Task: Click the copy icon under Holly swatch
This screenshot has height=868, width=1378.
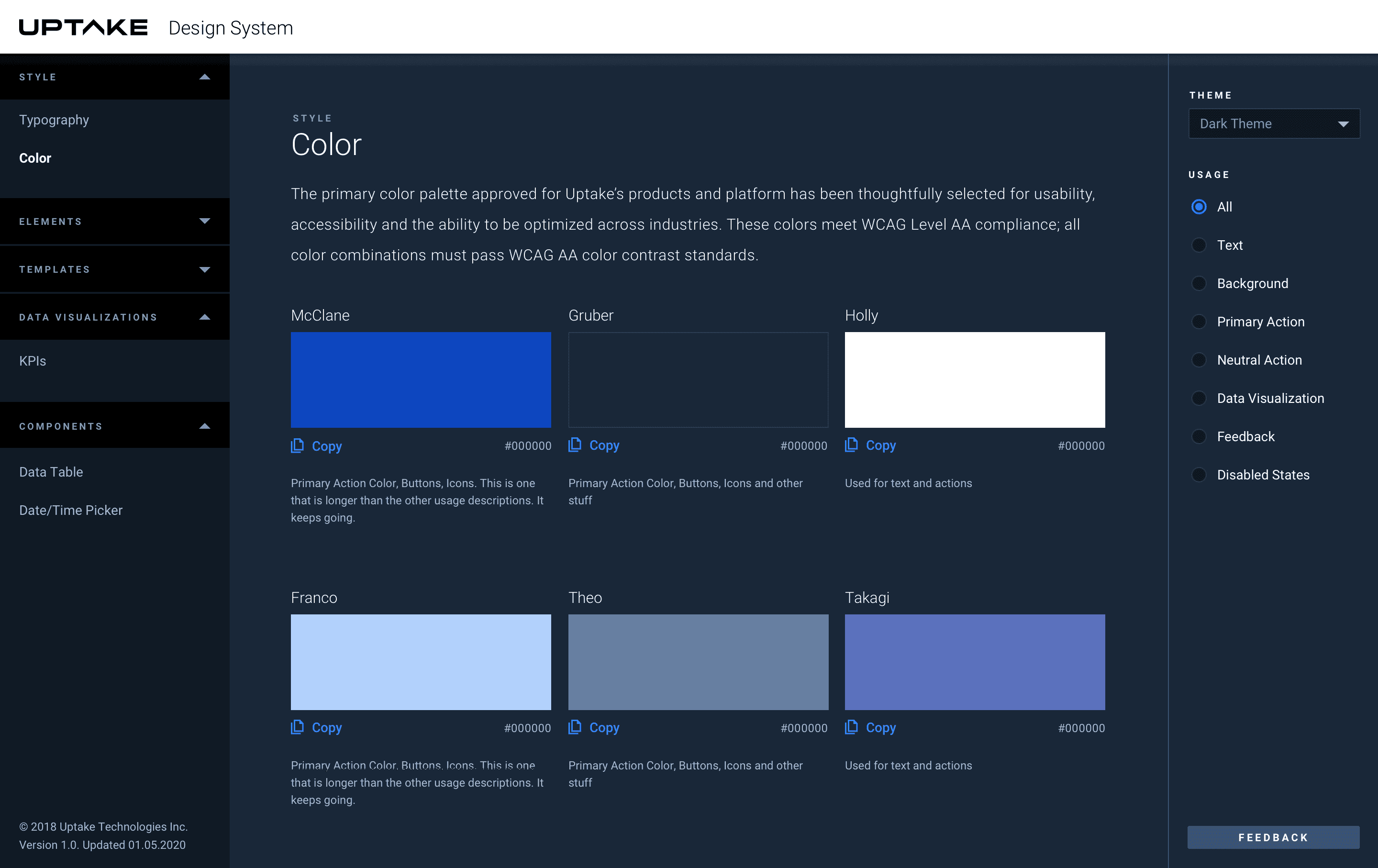Action: pyautogui.click(x=851, y=445)
